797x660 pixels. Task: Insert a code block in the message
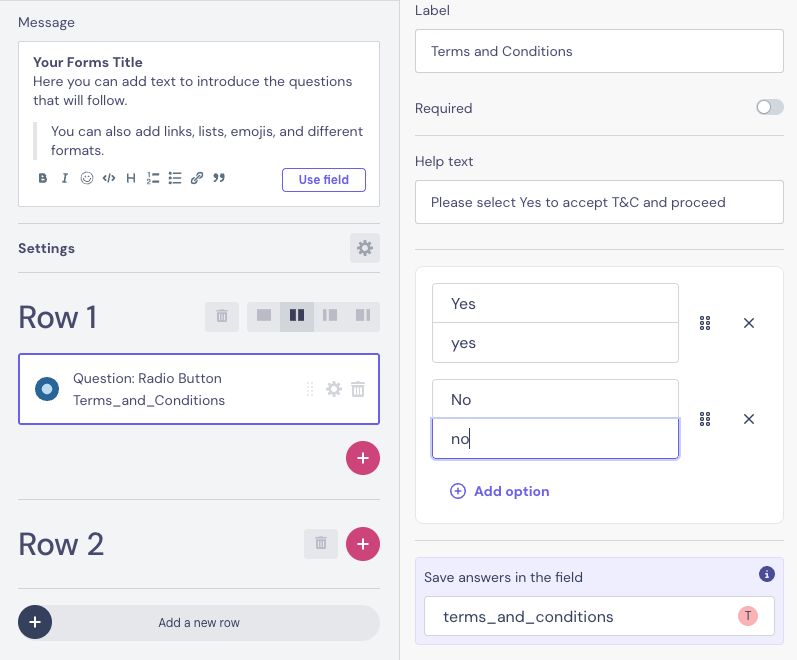(x=109, y=179)
